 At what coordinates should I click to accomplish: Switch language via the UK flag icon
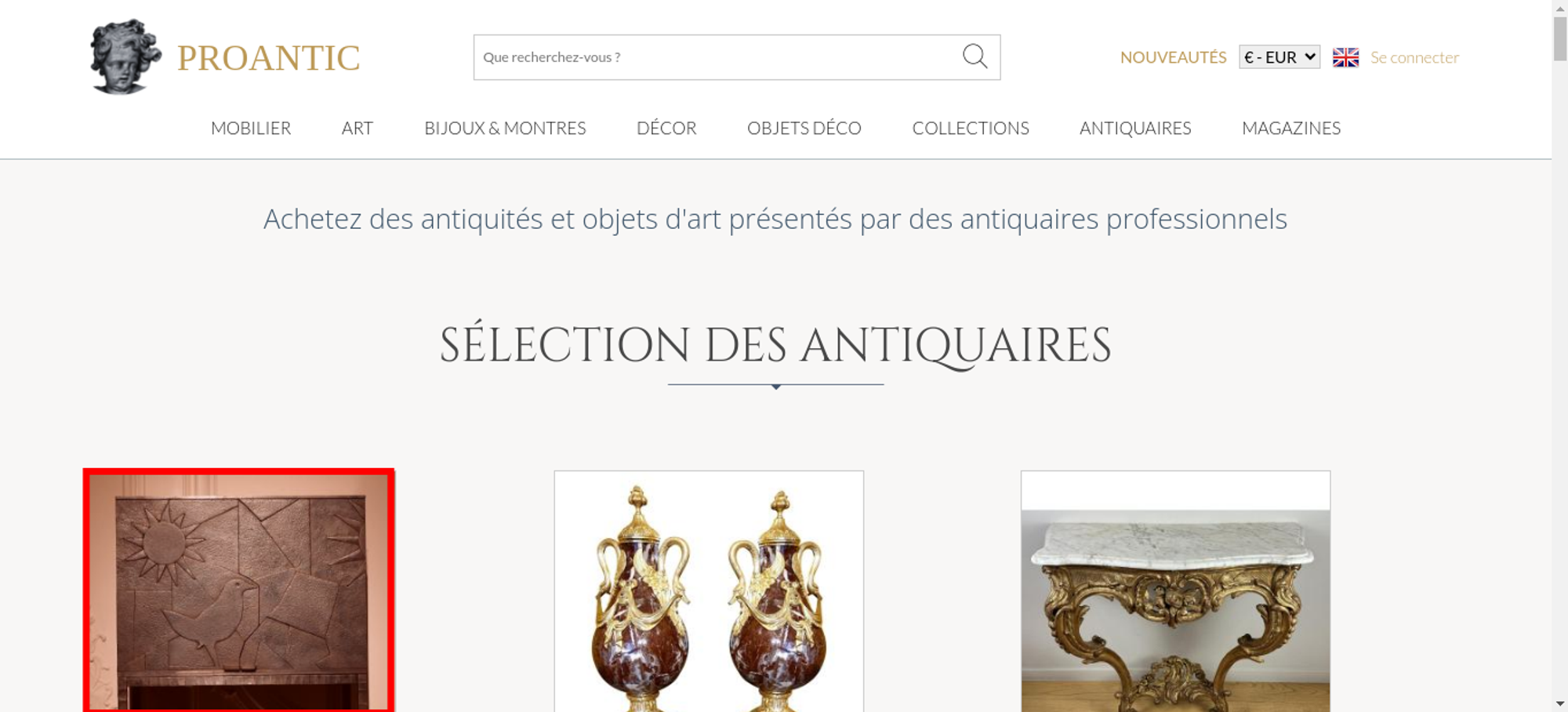[1345, 57]
